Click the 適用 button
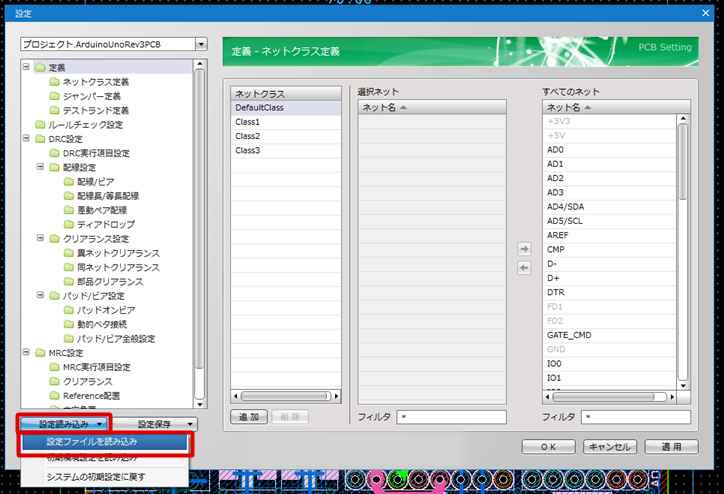Screen dimensions: 724x494 pos(671,447)
